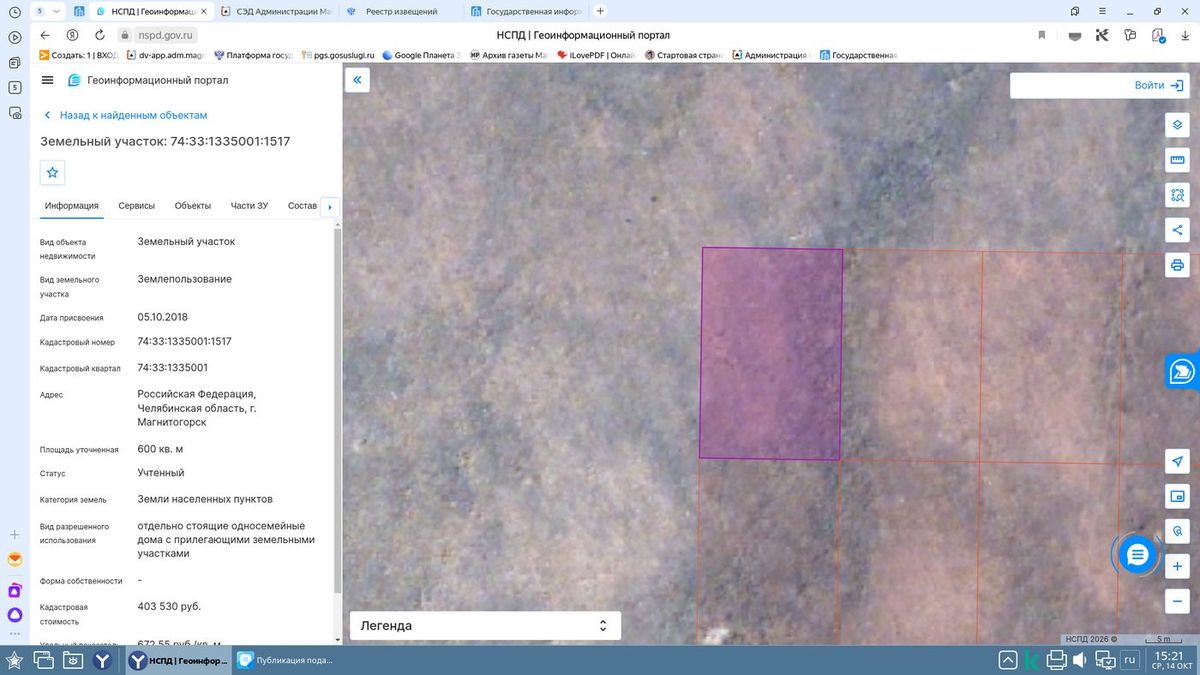Viewport: 1200px width, 675px height.
Task: Select the area selection tool on map
Action: pyautogui.click(x=1177, y=195)
